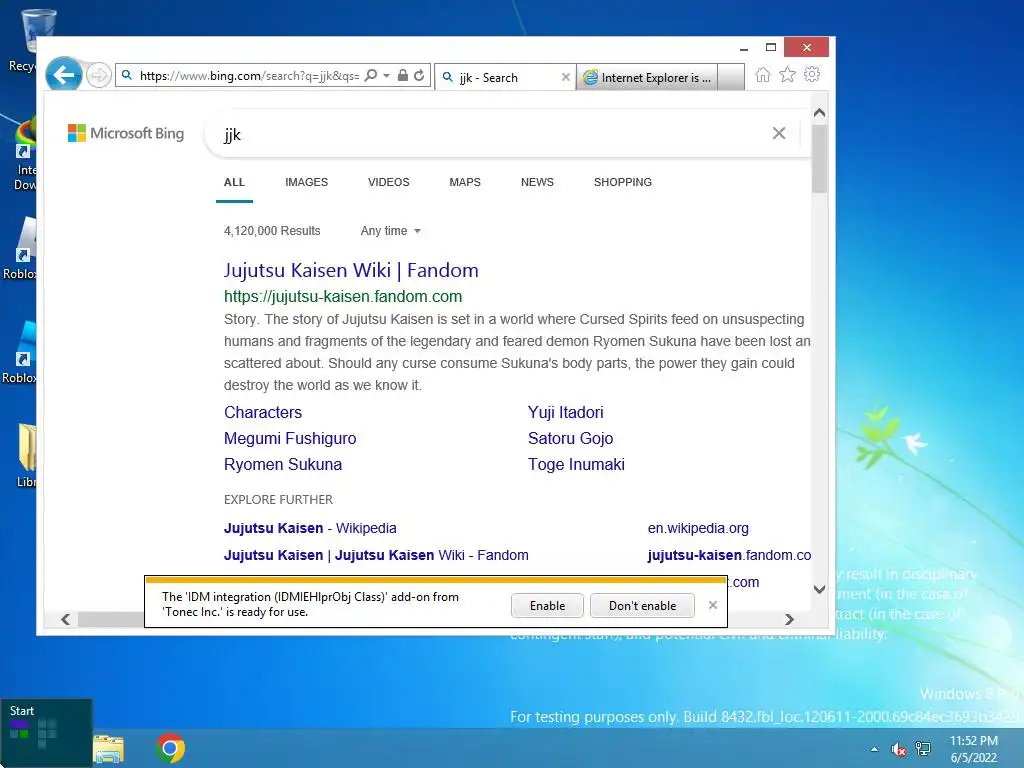This screenshot has height=768, width=1024.
Task: Refresh the page with the reload icon
Action: coord(419,76)
